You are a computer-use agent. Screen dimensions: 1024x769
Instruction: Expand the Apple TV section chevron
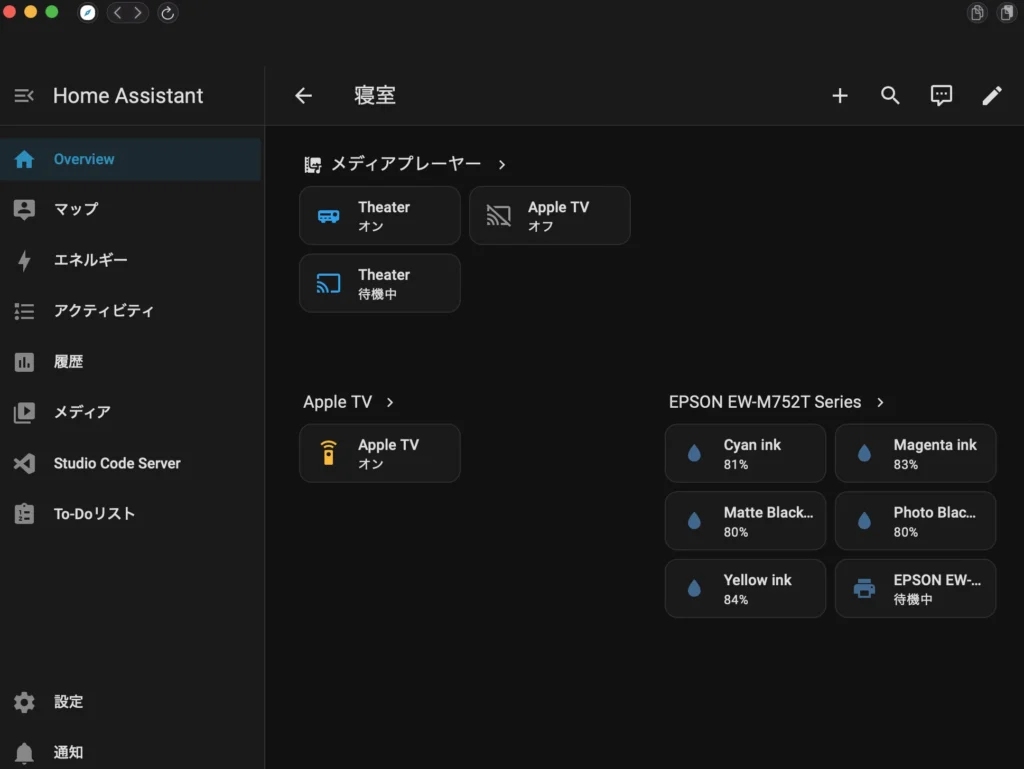point(390,402)
